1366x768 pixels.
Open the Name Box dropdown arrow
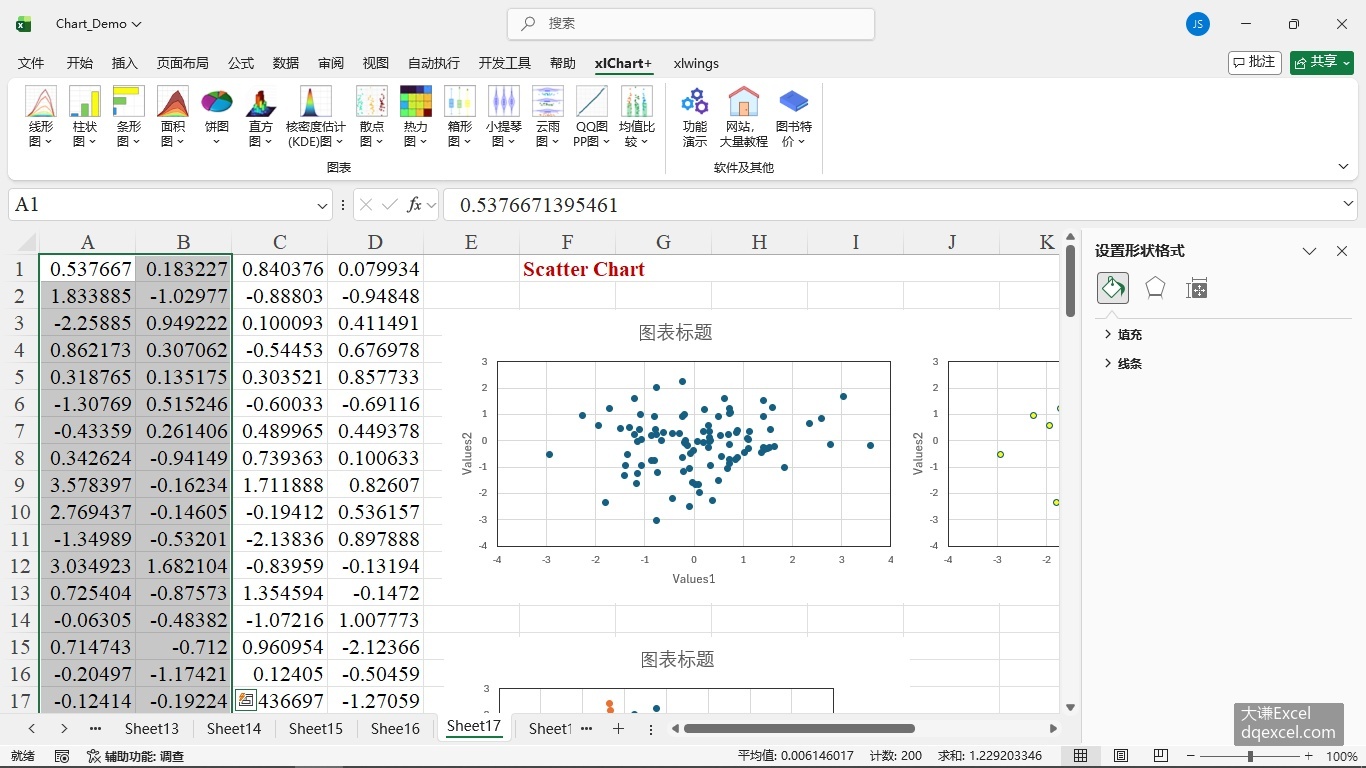(322, 205)
